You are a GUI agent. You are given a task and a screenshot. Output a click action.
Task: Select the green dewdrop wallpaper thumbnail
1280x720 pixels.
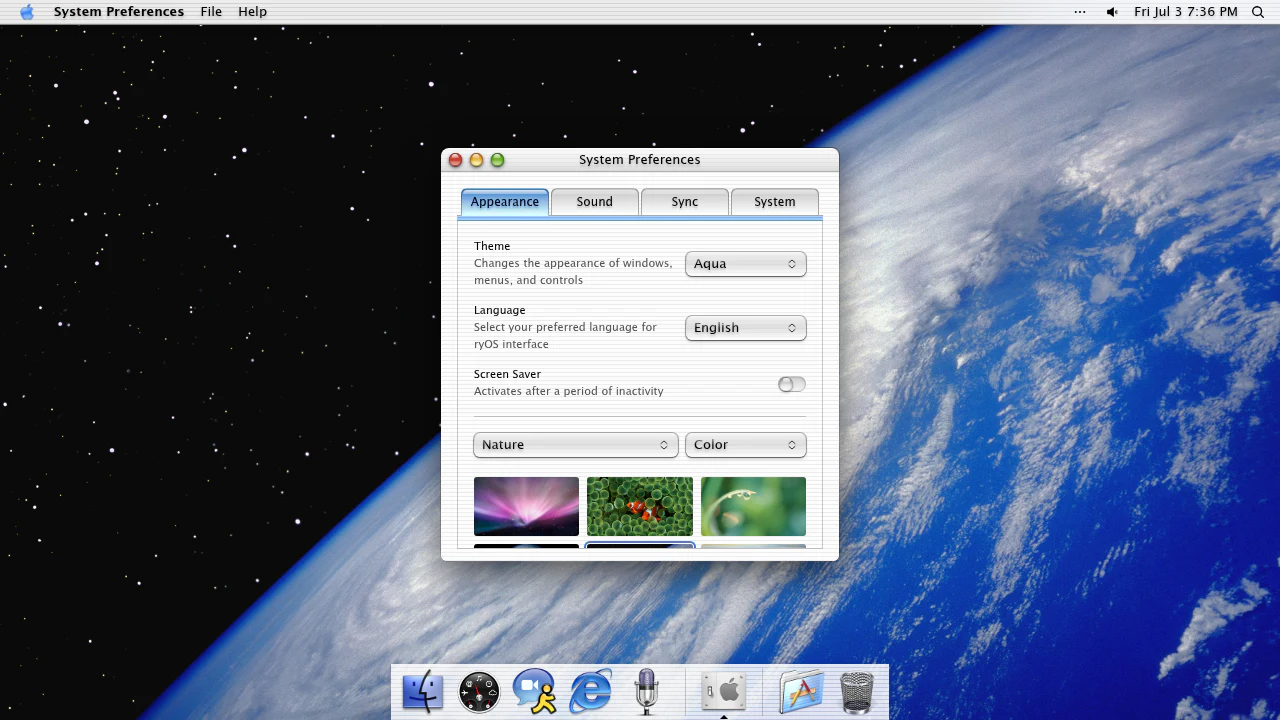click(753, 506)
